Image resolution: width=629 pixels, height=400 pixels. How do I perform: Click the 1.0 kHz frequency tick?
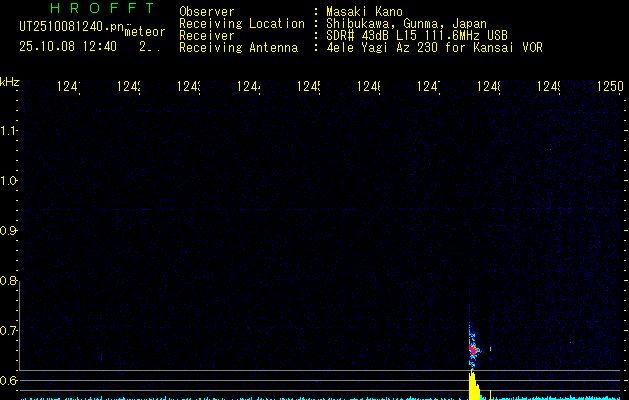click(x=10, y=181)
